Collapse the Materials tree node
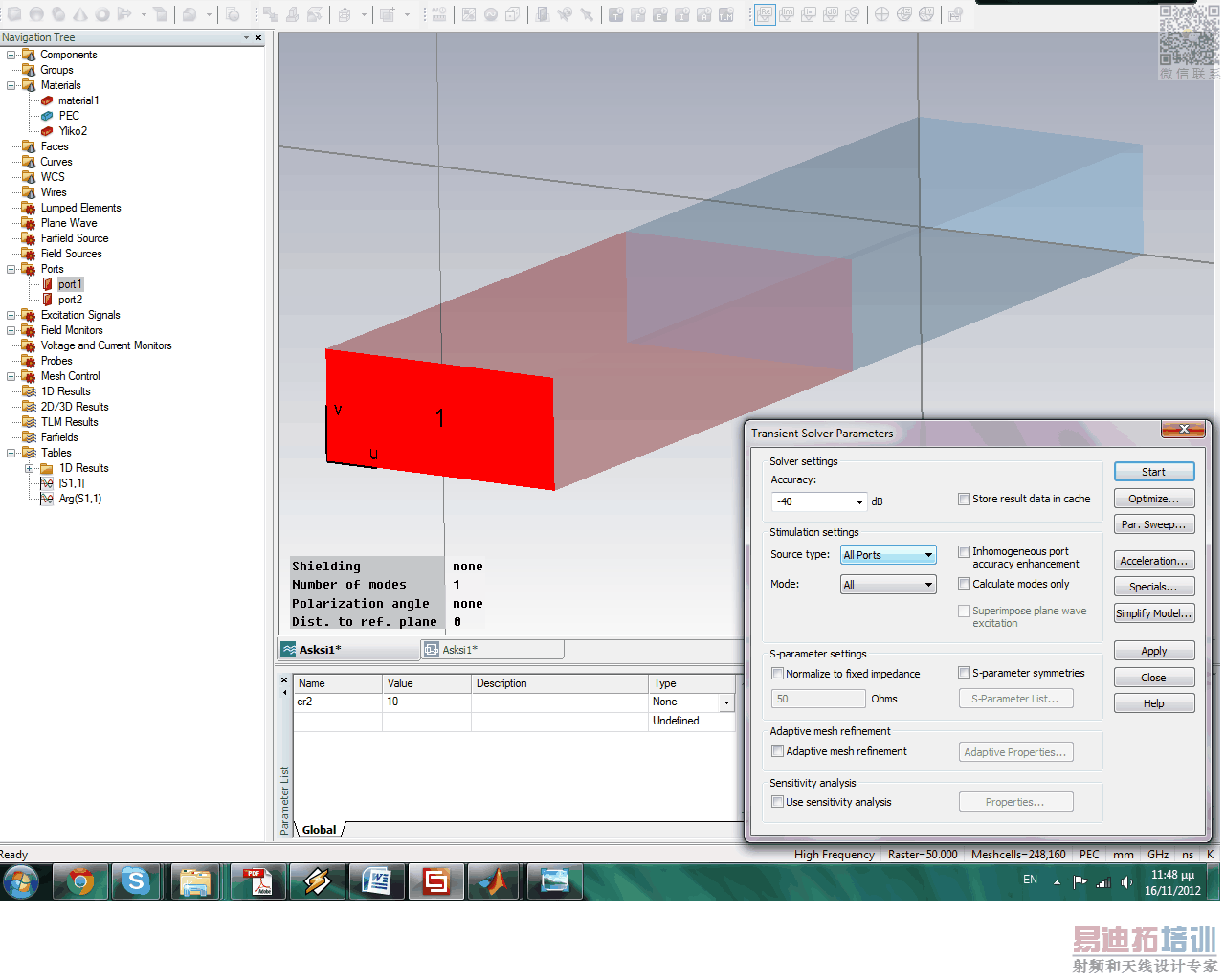Viewport: 1225px width, 980px height. 11,85
